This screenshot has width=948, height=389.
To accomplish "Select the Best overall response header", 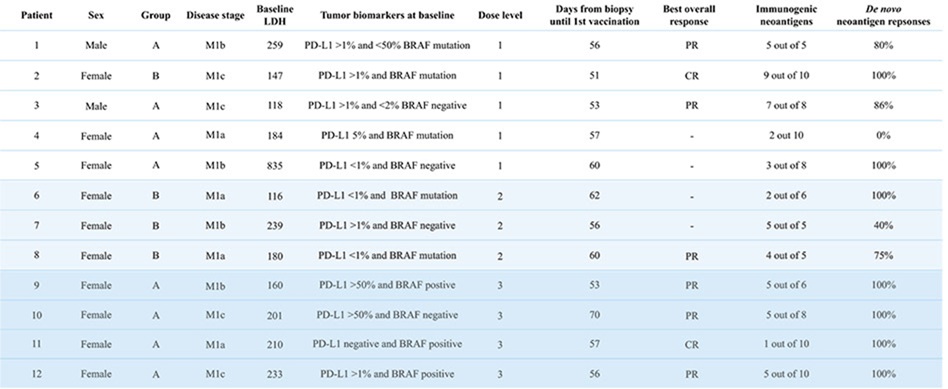I will [691, 15].
